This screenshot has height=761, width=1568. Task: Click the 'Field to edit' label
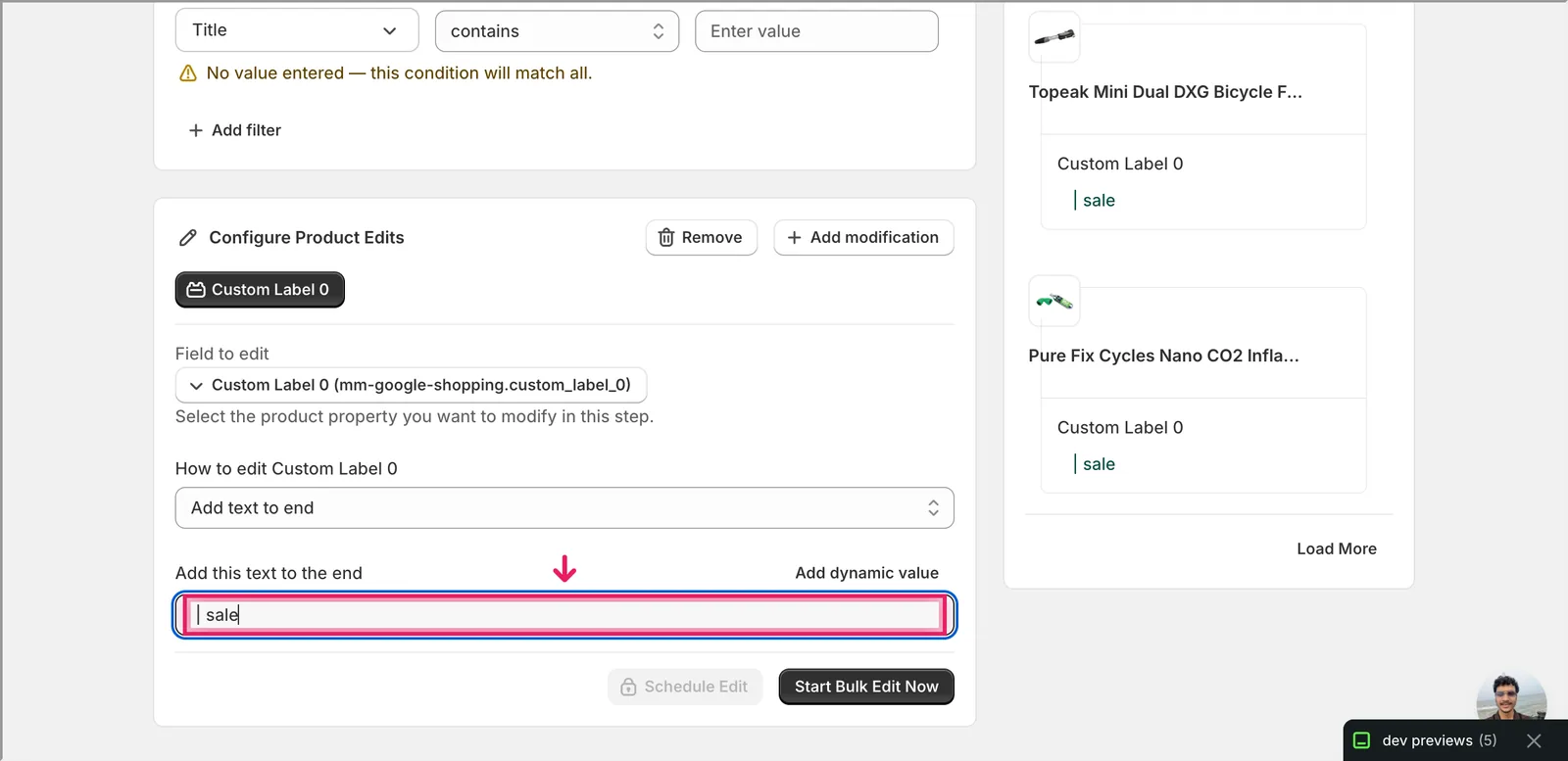click(221, 354)
